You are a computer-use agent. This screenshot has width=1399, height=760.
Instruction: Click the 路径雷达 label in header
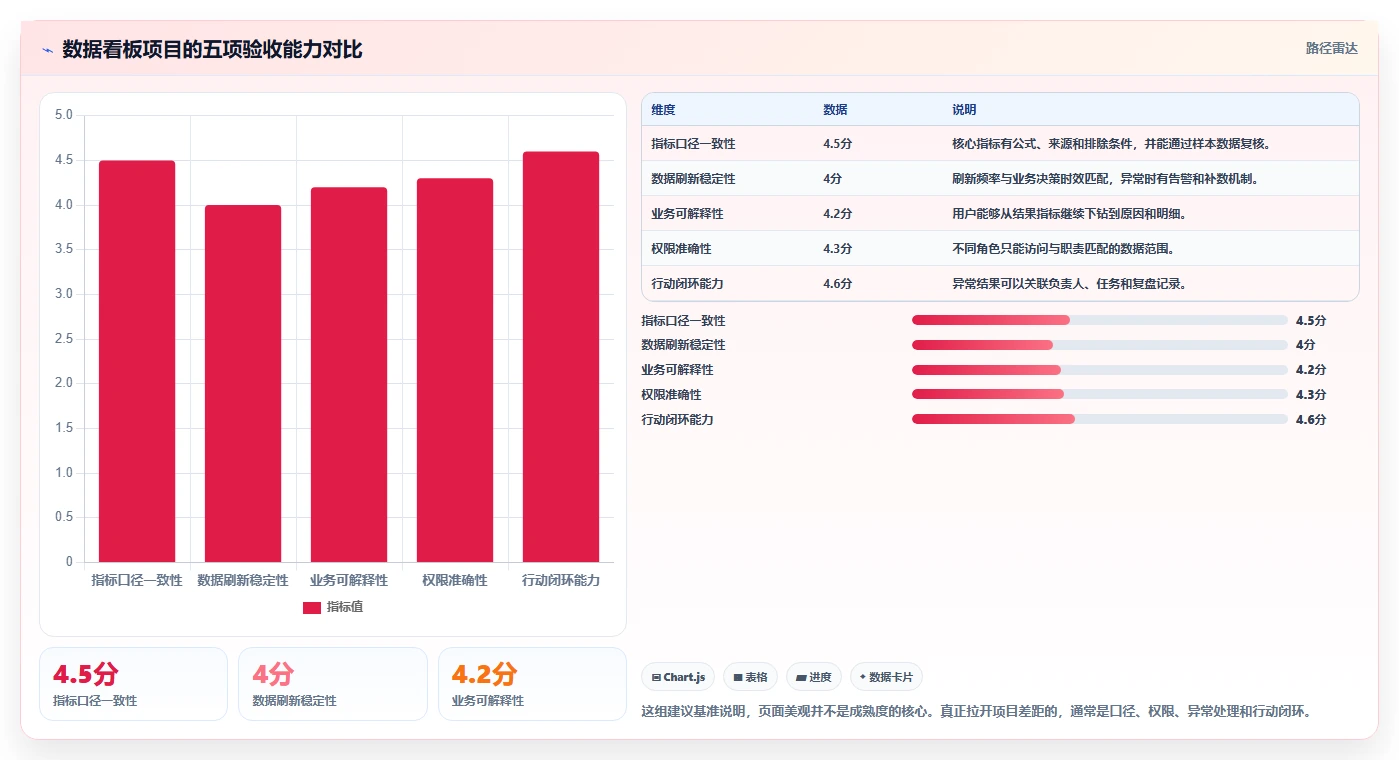click(1331, 48)
